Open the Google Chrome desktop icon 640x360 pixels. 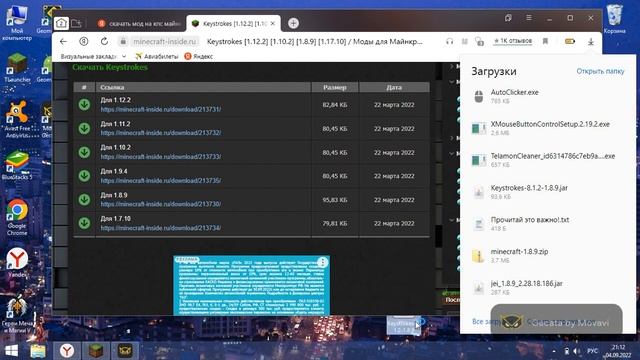pos(17,217)
